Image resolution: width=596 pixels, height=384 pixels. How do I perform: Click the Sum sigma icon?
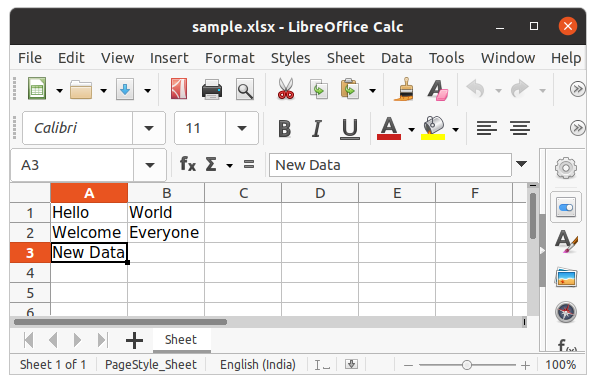click(x=211, y=165)
